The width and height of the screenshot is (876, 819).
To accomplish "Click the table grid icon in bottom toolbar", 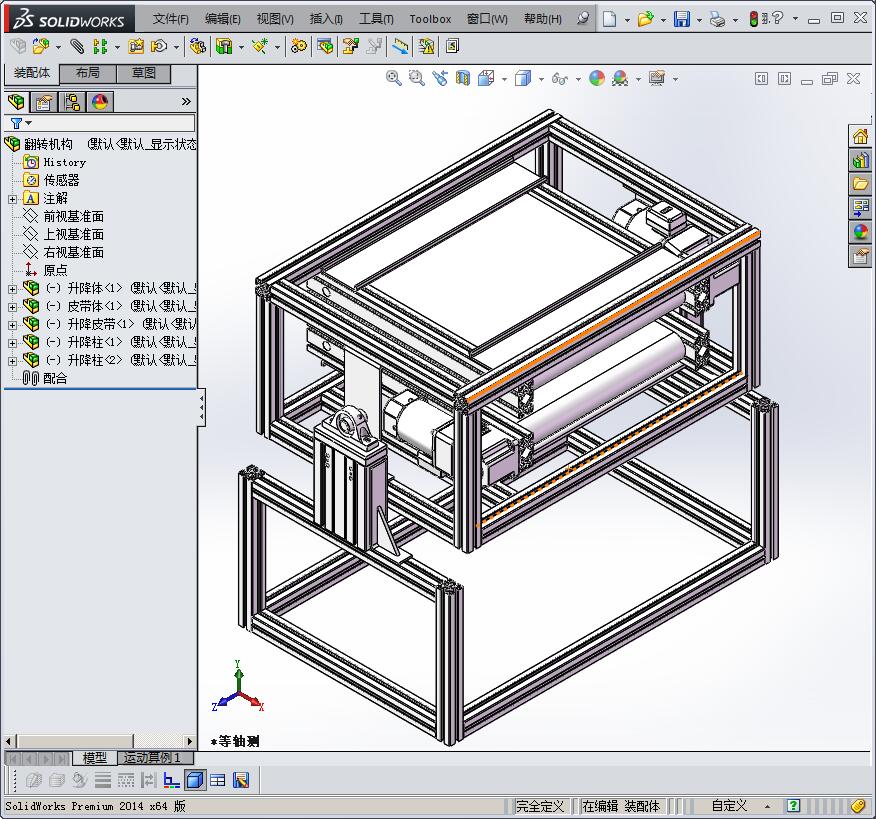I will (217, 780).
